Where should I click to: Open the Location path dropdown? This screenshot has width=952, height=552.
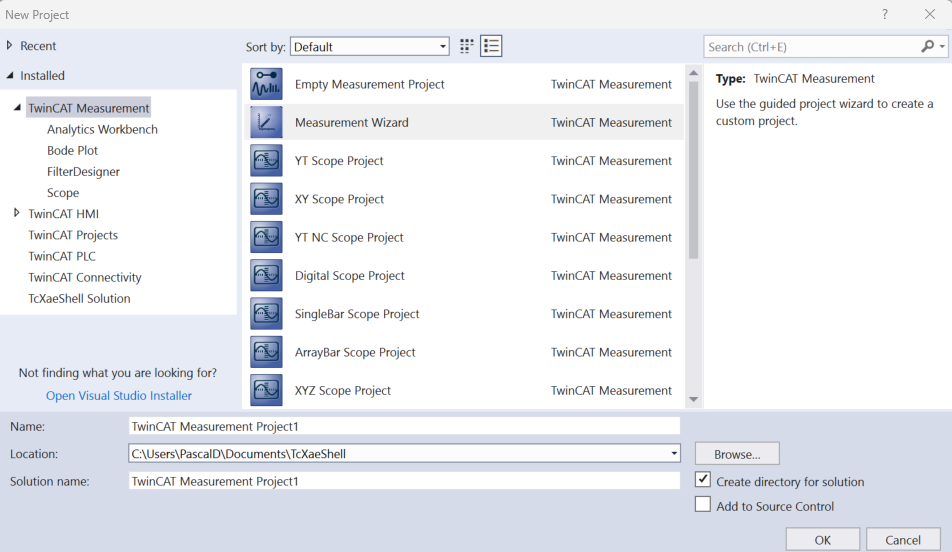(x=674, y=454)
